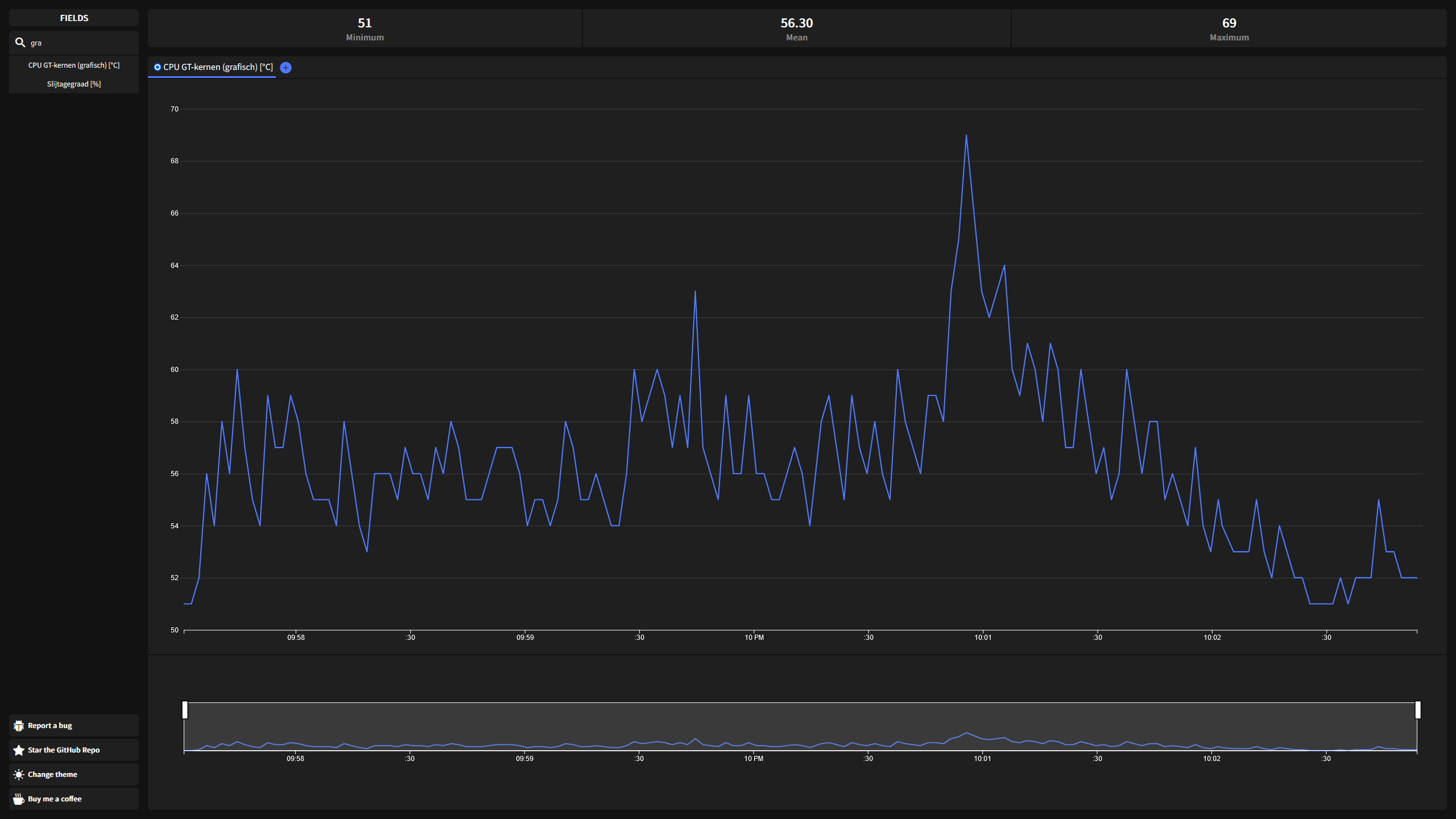1456x819 pixels.
Task: Click the blue plus add-chart icon
Action: click(x=286, y=68)
